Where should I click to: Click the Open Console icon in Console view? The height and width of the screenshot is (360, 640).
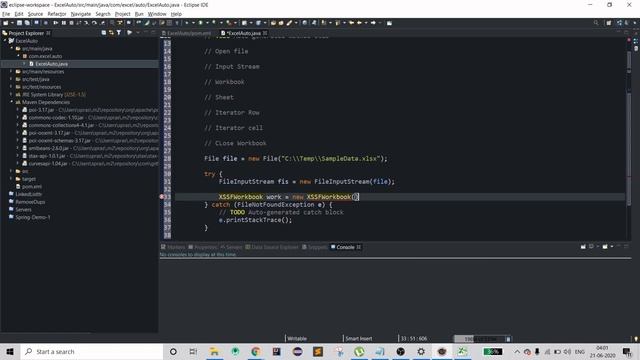pos(605,247)
